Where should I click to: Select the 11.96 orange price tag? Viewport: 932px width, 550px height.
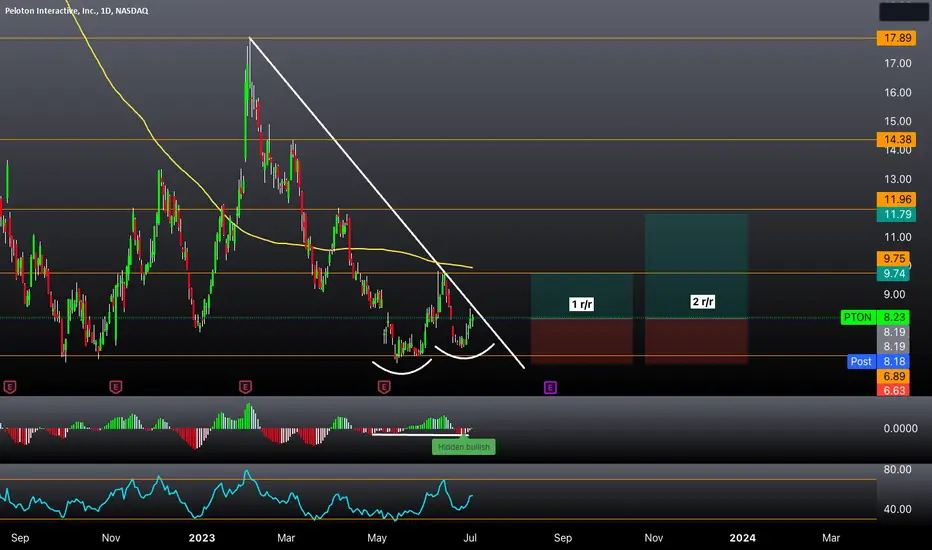[896, 199]
